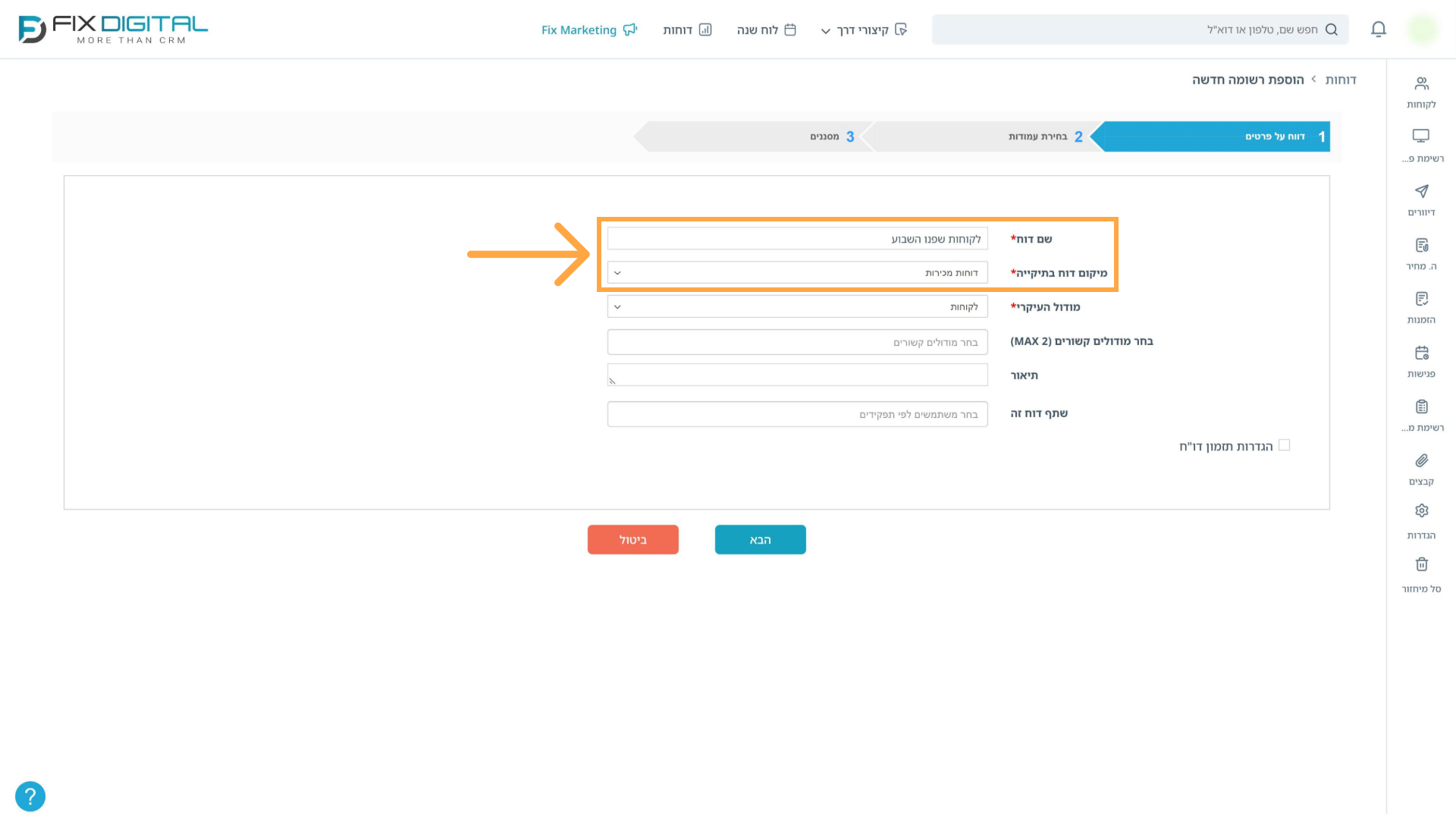This screenshot has height=819, width=1456.
Task: Expand the קיצורי דרך shortcuts menu
Action: (864, 30)
